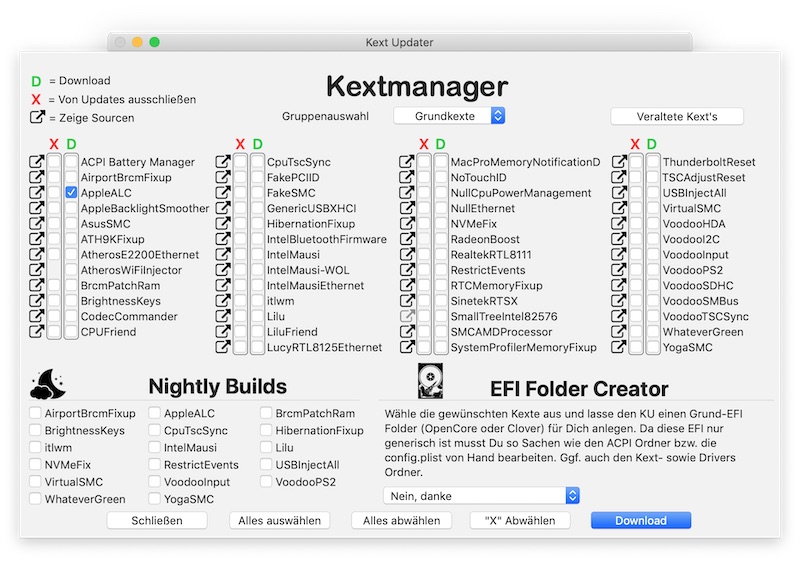Open the CodecCommander source link icon

pyautogui.click(x=36, y=316)
